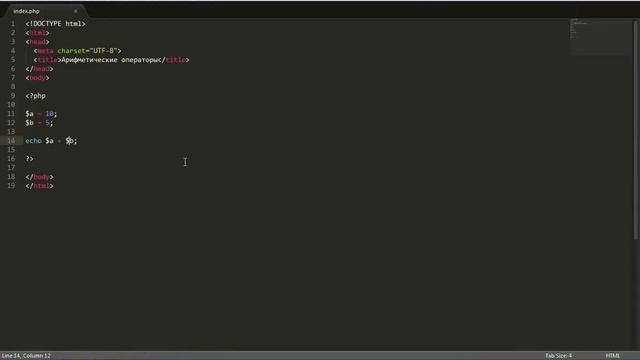Click the echo keyword on line 14
Screen dimensions: 640x360
point(33,140)
